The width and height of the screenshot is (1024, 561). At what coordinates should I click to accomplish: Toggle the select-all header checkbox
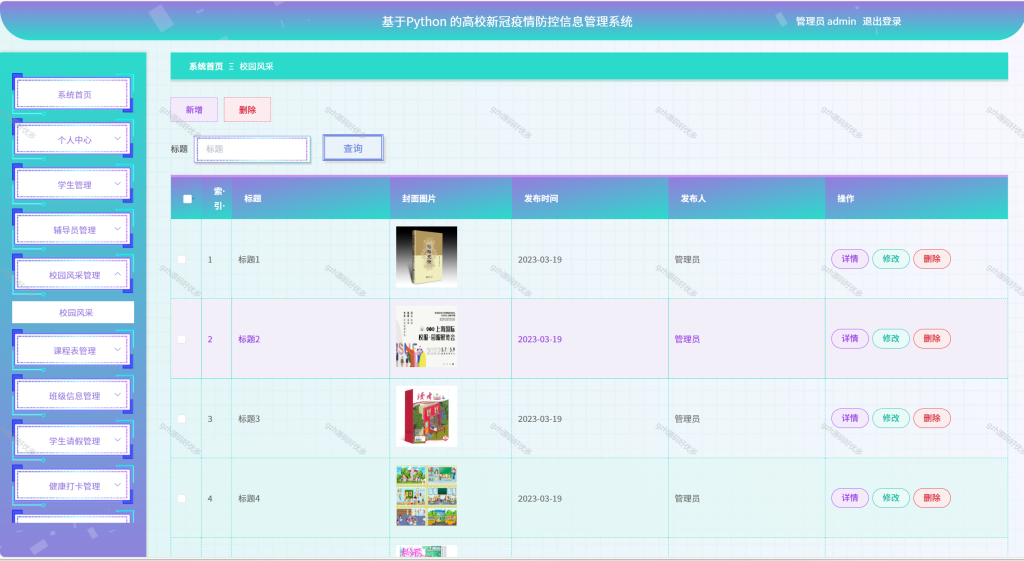[187, 199]
